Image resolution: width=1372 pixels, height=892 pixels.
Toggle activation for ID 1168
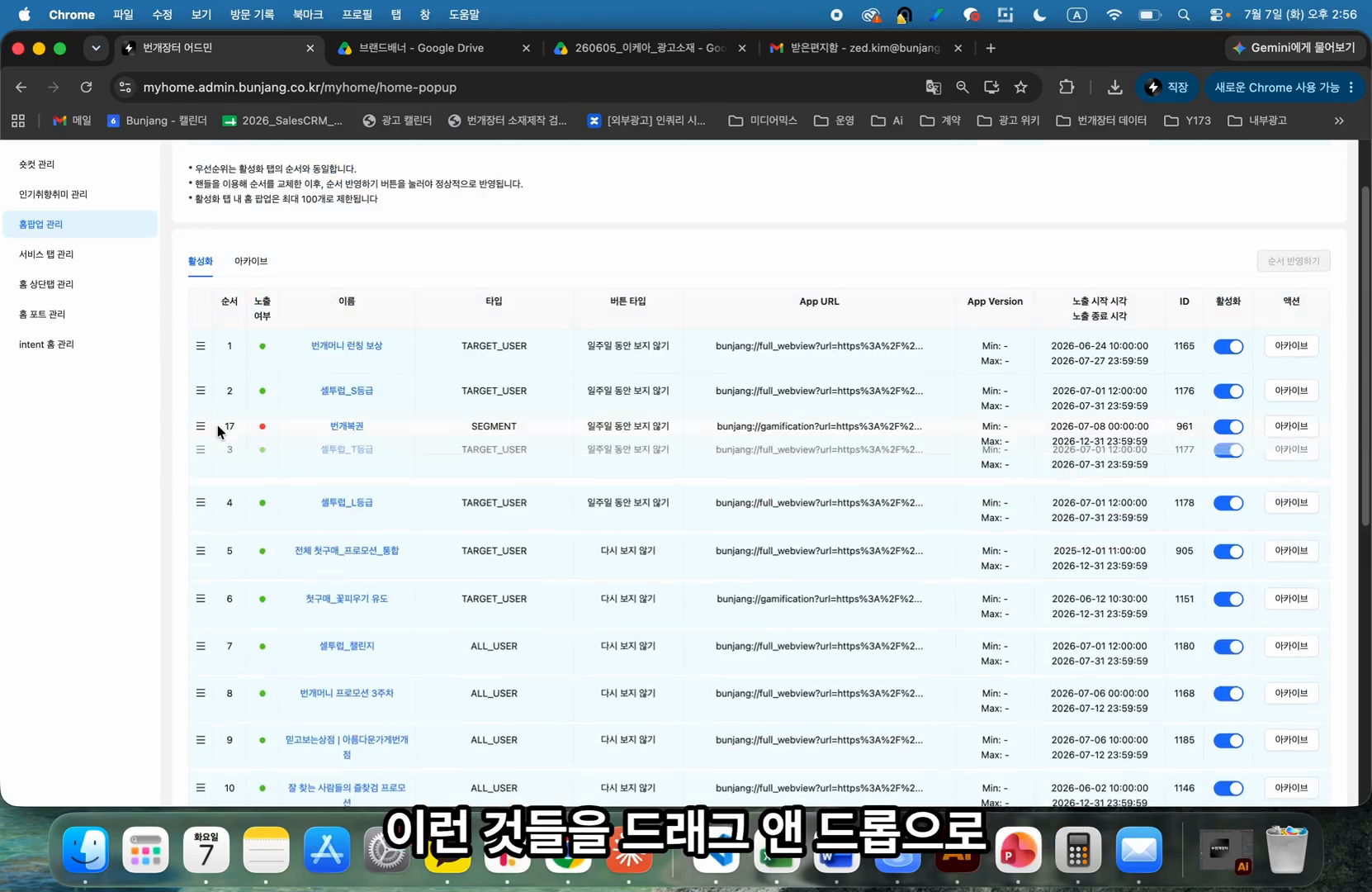tap(1228, 694)
